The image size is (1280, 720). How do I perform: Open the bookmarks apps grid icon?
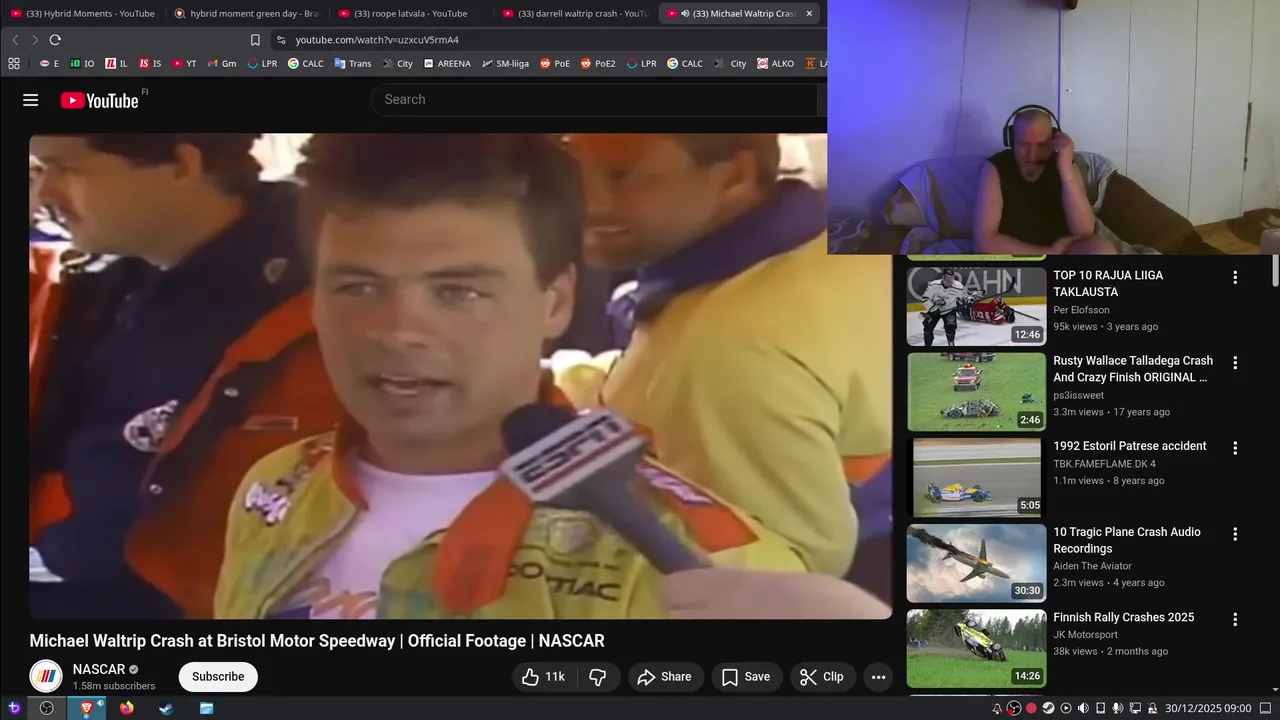[x=14, y=63]
